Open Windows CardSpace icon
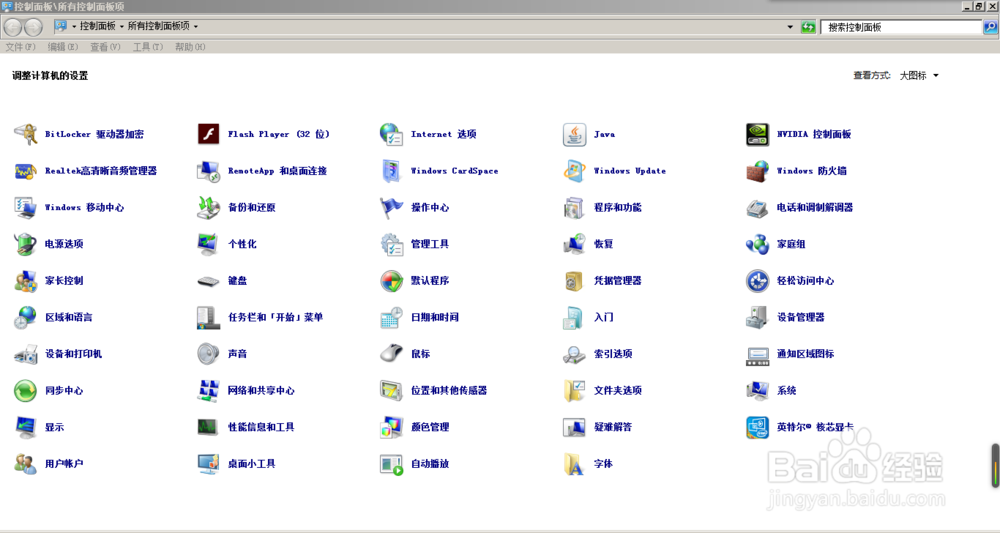The height and width of the screenshot is (533, 1000). 391,171
